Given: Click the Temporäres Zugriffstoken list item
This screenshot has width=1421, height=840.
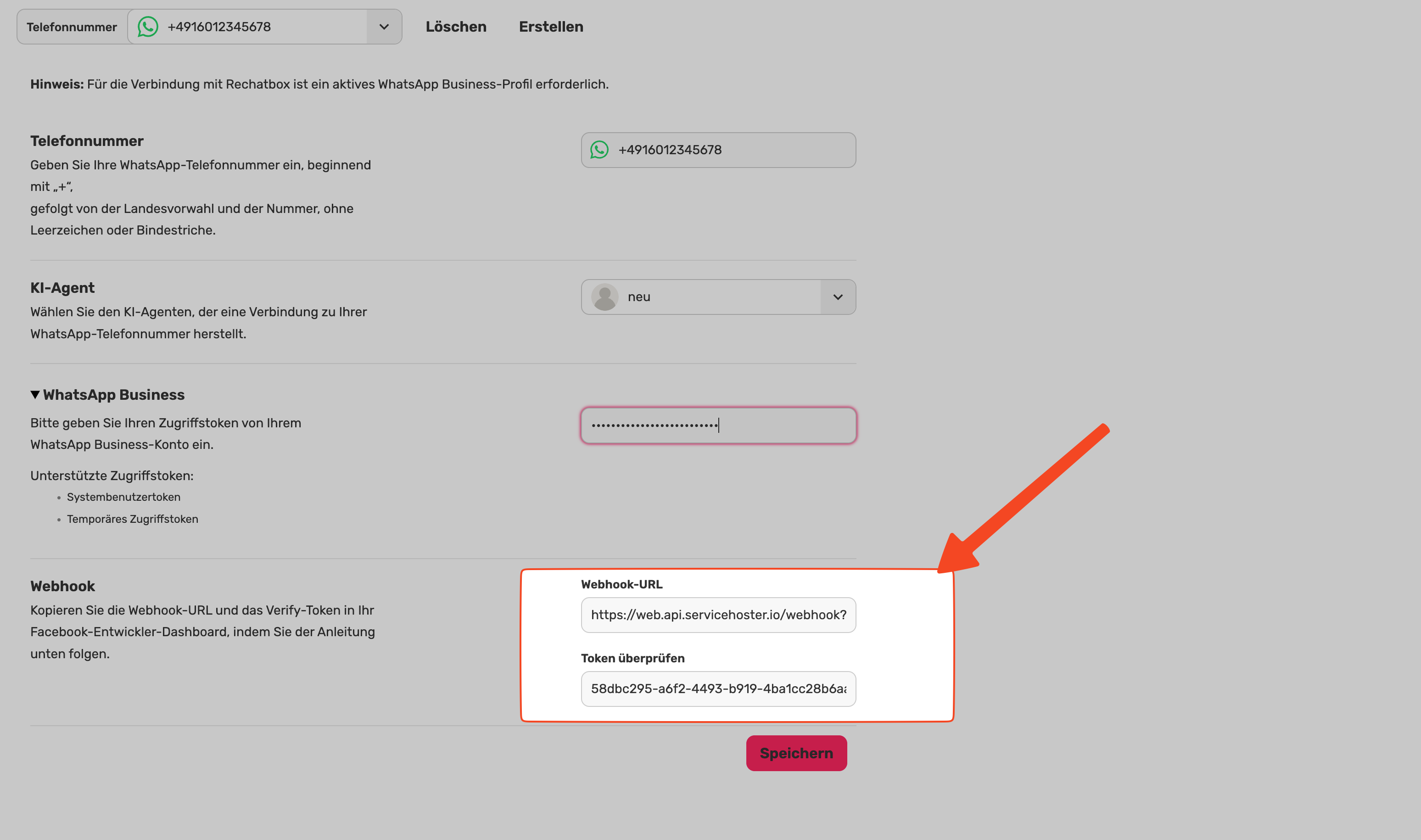Looking at the screenshot, I should [x=133, y=519].
